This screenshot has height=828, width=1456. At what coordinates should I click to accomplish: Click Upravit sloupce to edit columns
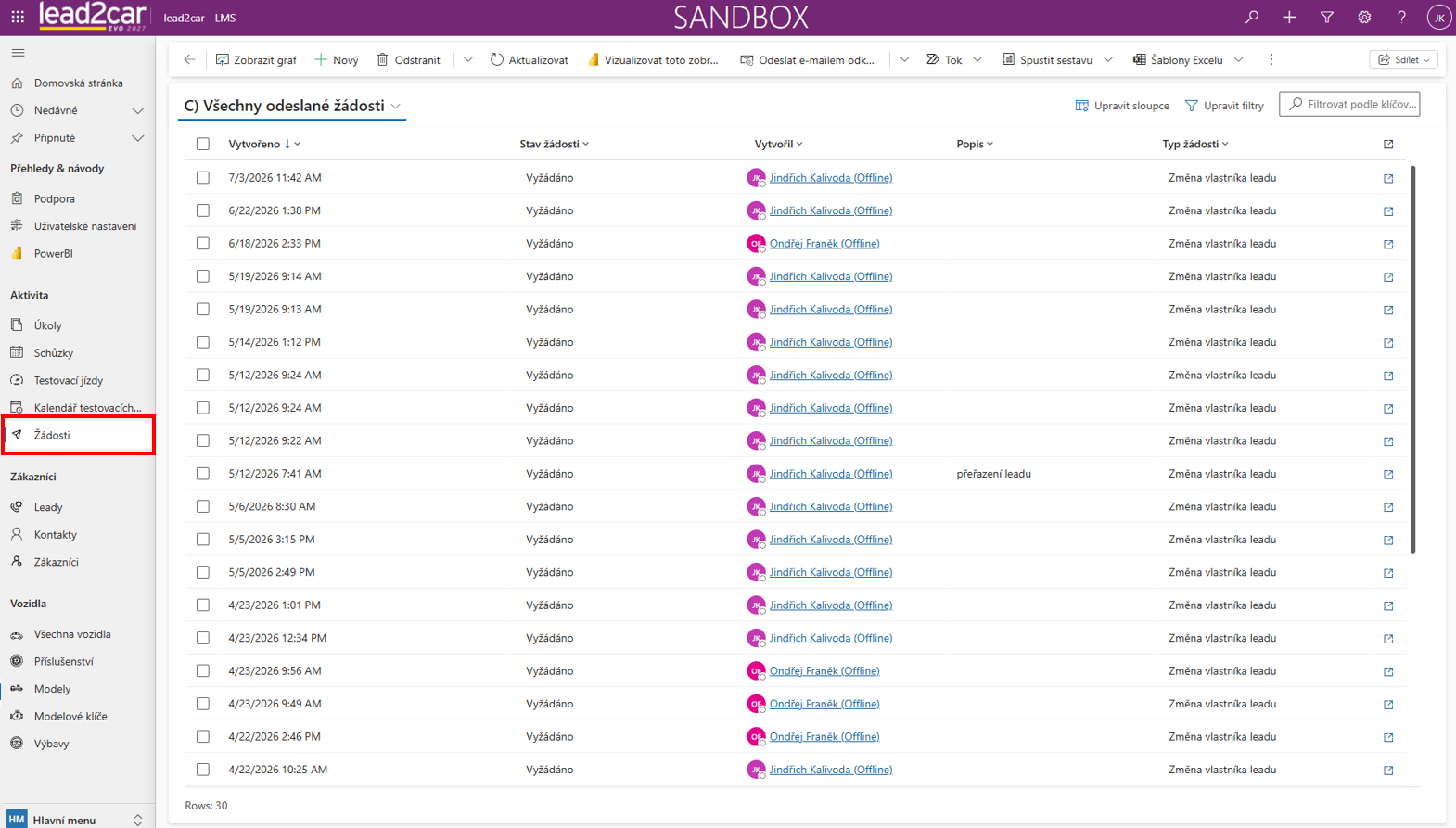click(1122, 106)
